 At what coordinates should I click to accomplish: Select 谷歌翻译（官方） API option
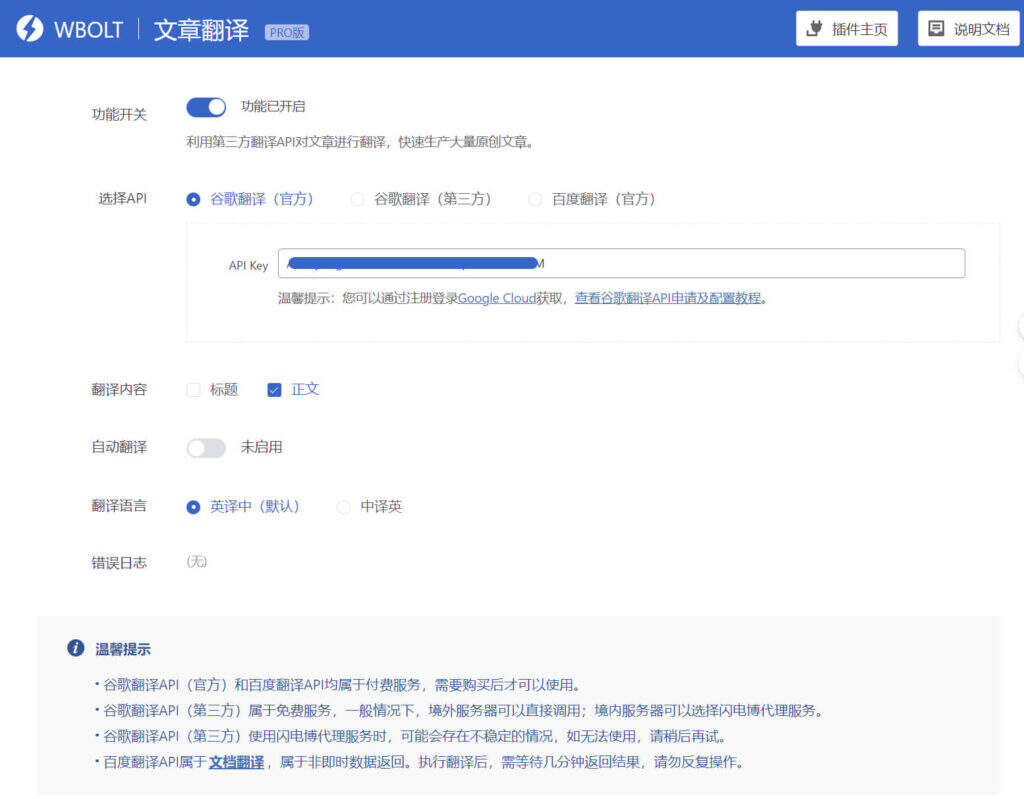pos(194,199)
